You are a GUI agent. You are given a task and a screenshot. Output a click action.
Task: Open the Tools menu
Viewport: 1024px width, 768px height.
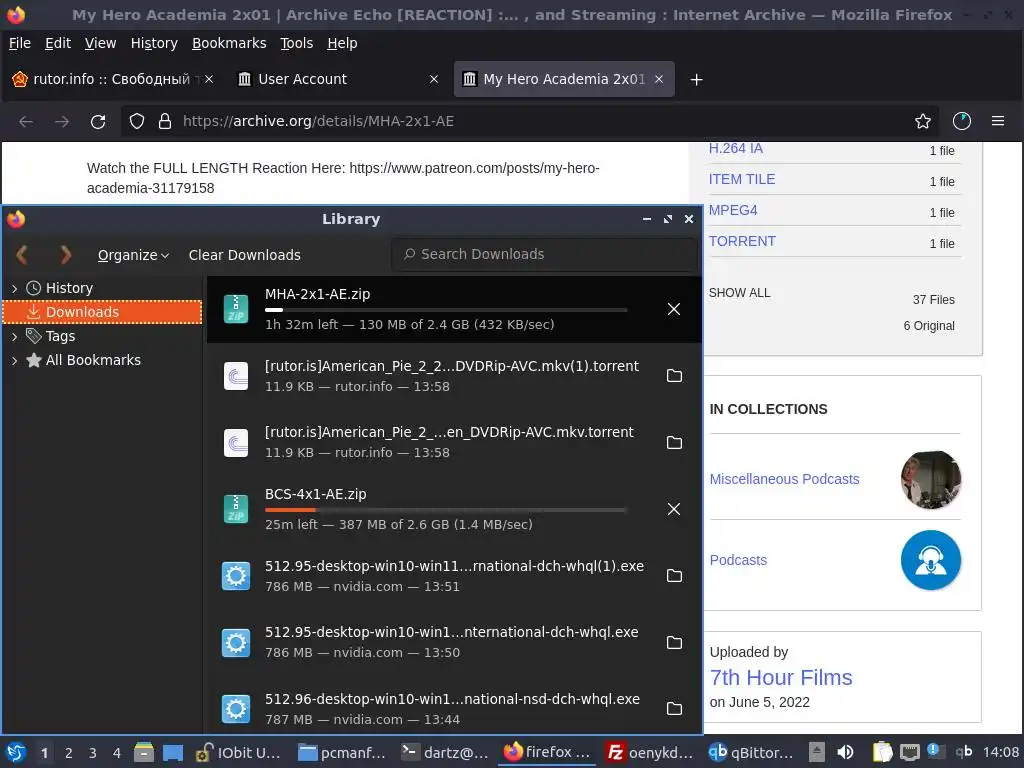[296, 43]
